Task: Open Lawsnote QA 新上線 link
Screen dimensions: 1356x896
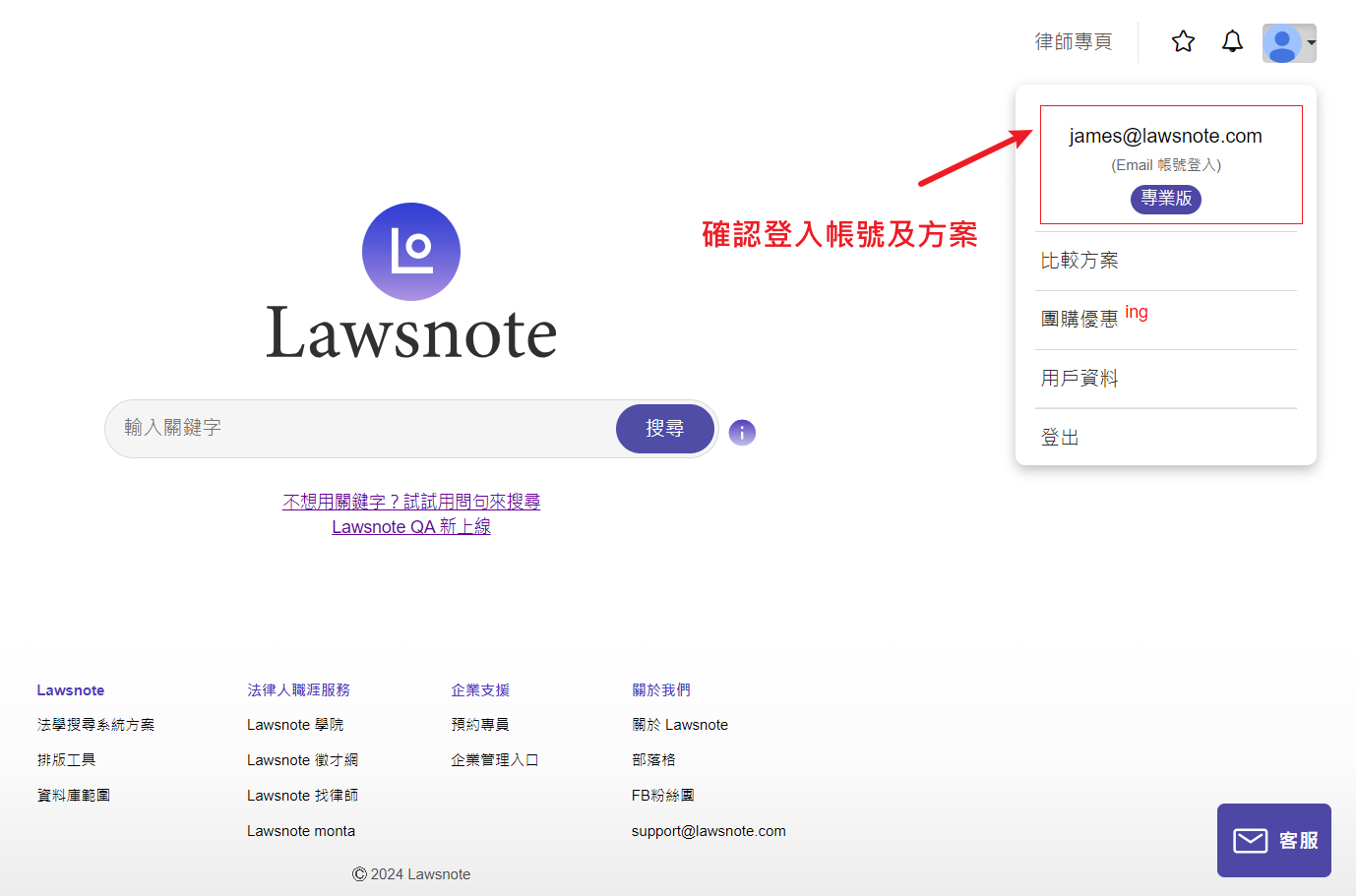Action: coord(410,526)
